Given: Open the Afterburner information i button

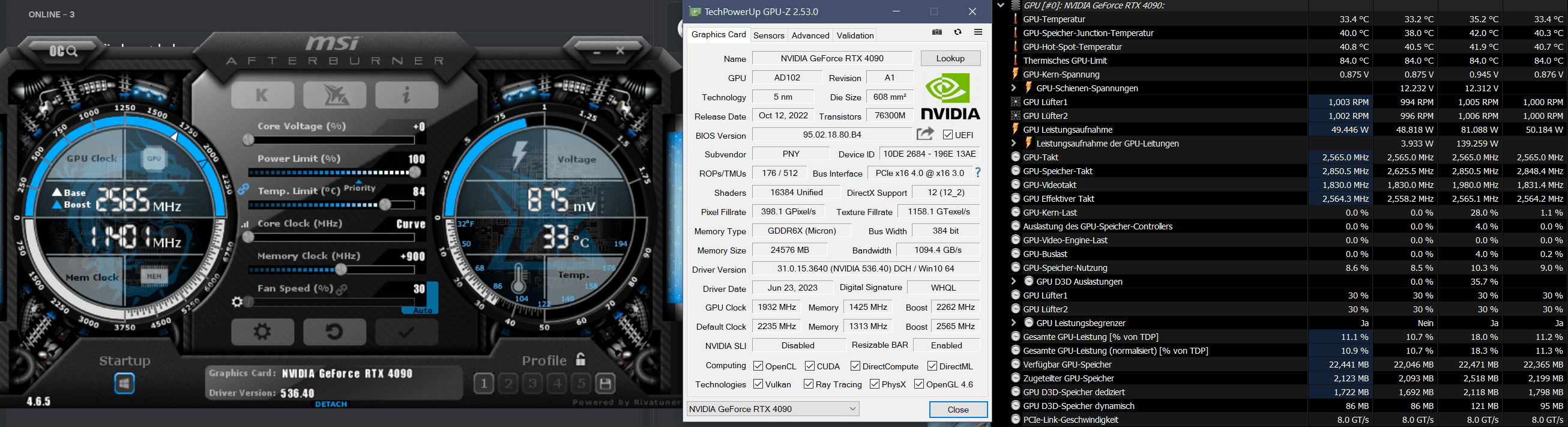Looking at the screenshot, I should 406,95.
